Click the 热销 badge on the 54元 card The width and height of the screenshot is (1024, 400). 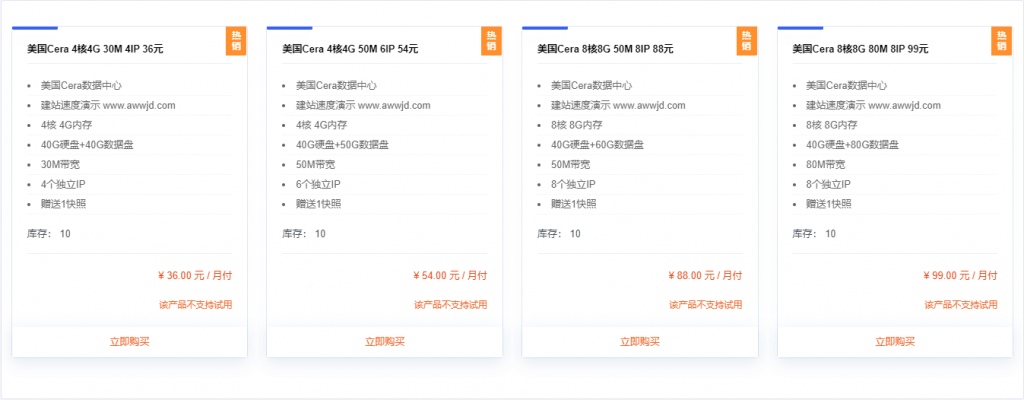pos(492,41)
